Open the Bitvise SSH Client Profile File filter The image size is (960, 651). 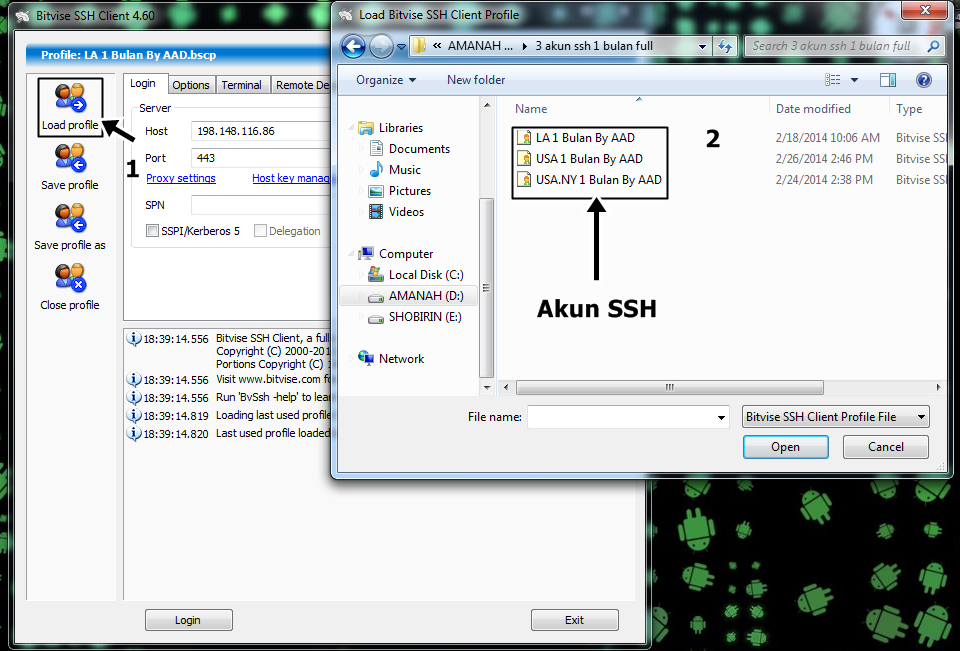835,417
